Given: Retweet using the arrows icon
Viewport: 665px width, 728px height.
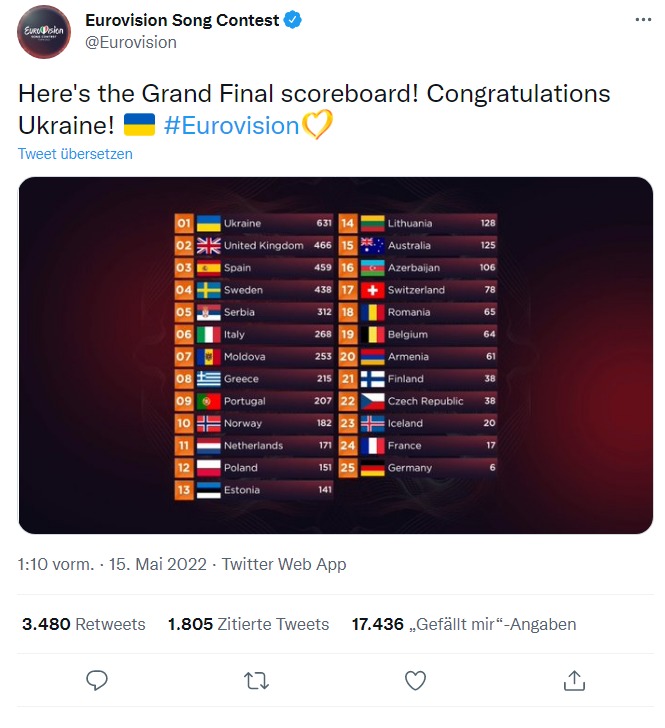Looking at the screenshot, I should (256, 680).
